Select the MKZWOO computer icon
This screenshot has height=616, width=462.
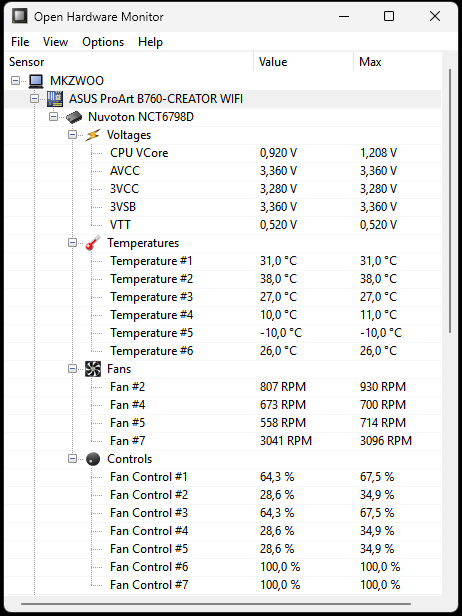click(36, 81)
